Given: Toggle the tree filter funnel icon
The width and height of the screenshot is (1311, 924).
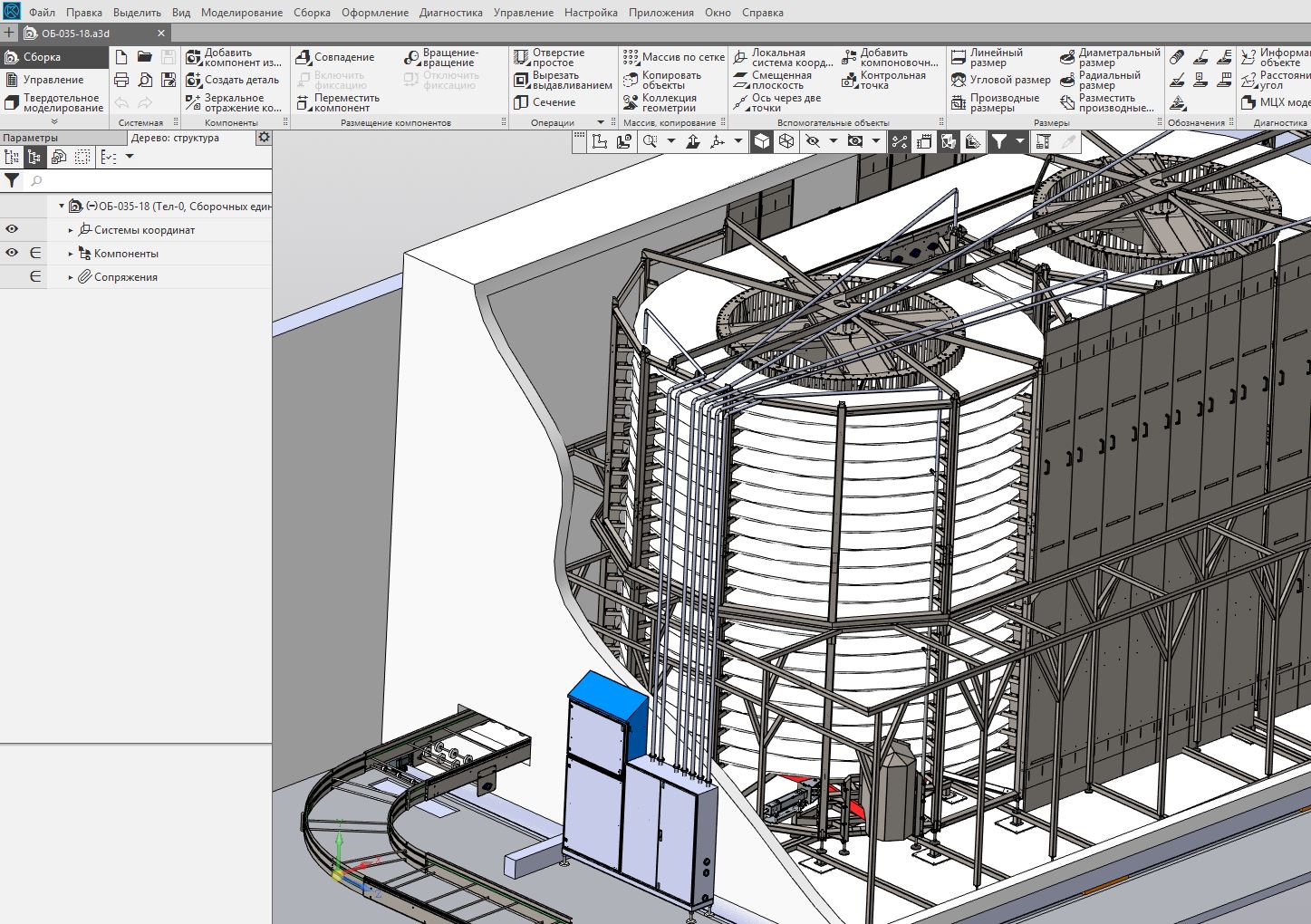Looking at the screenshot, I should pyautogui.click(x=12, y=181).
